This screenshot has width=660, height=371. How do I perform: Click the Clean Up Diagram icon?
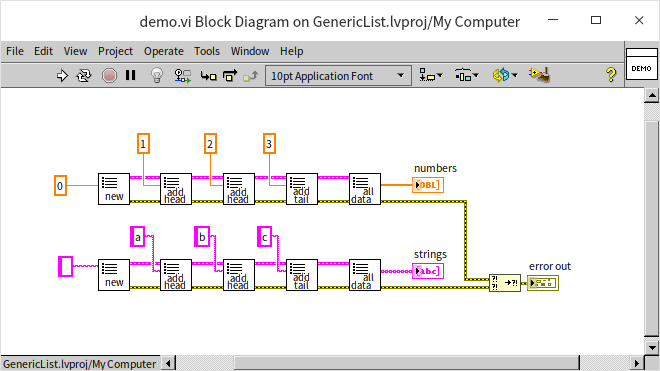[539, 75]
